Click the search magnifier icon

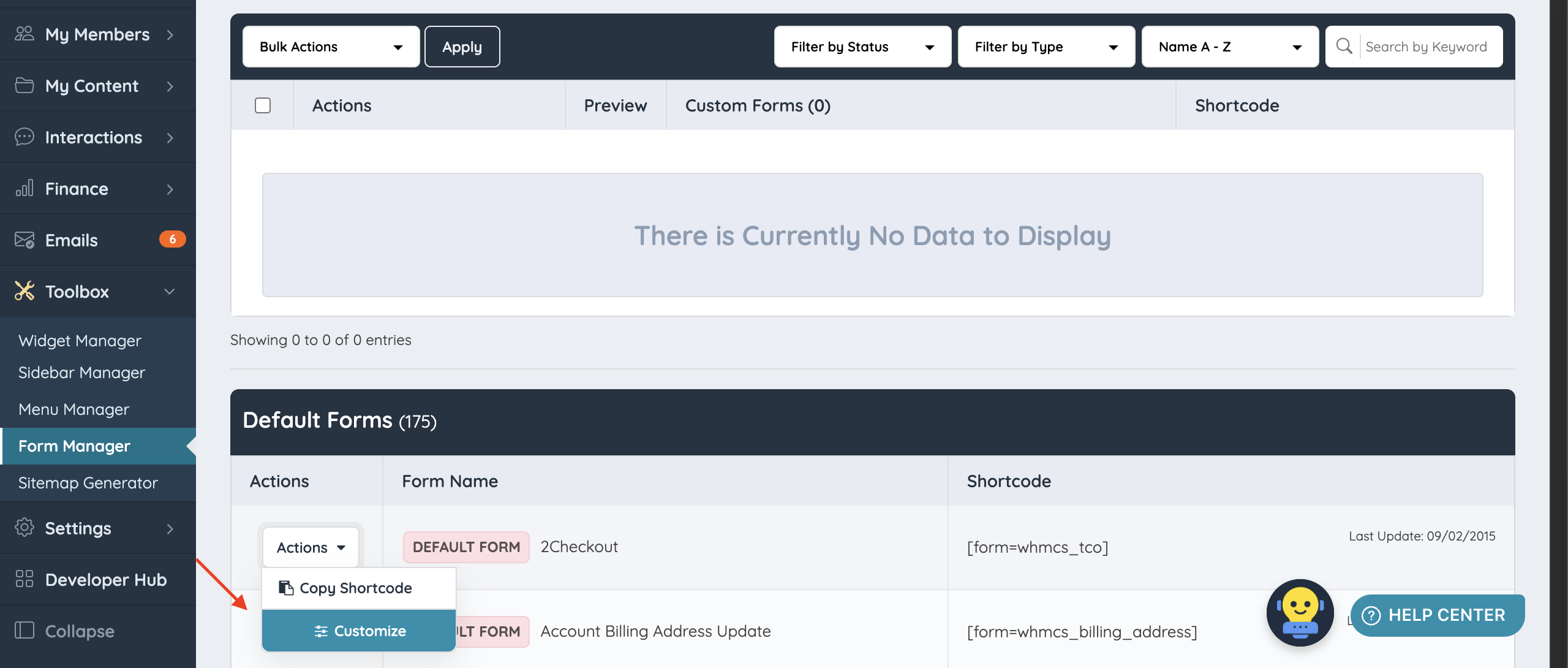[1344, 47]
